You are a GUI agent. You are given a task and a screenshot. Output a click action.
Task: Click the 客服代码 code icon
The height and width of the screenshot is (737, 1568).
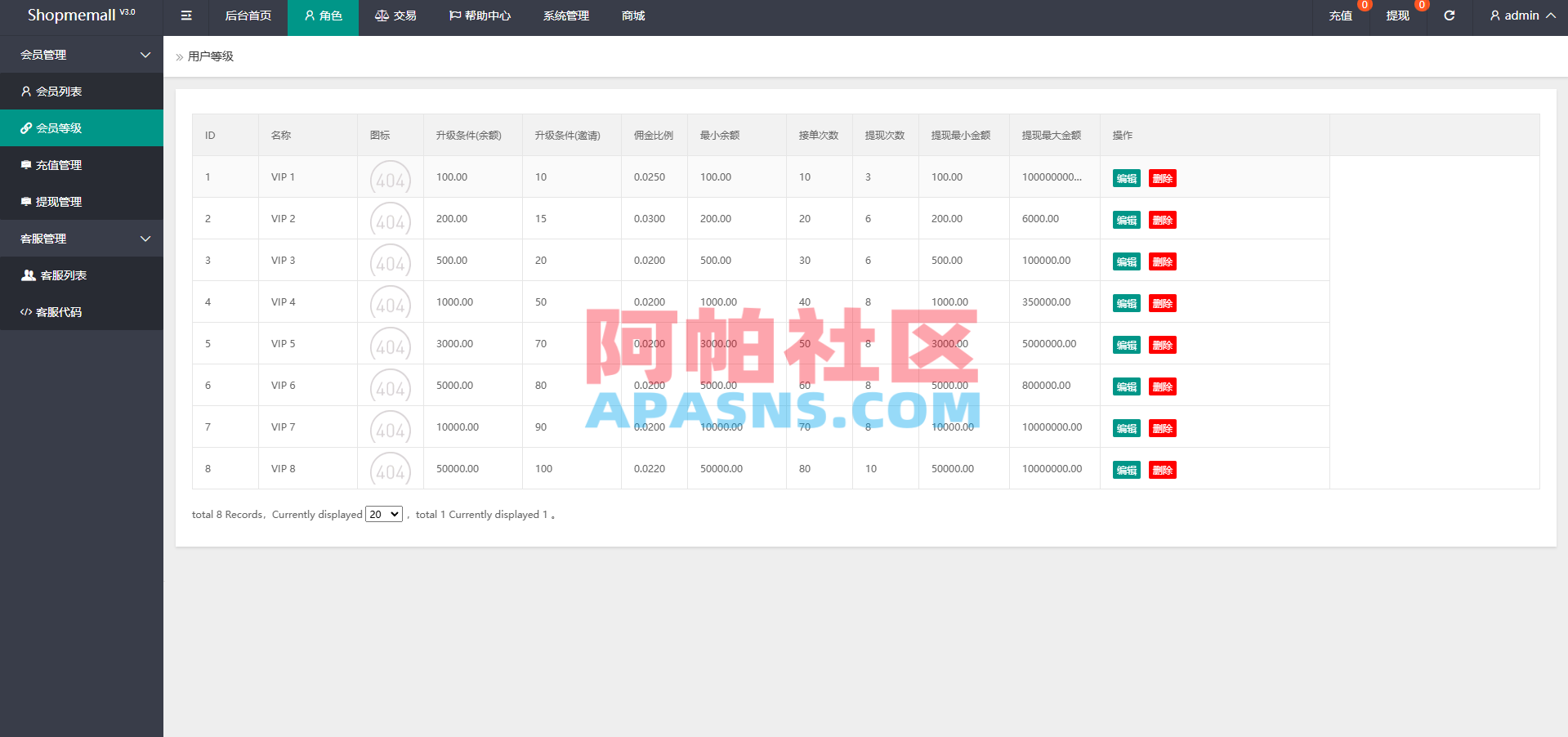27,311
